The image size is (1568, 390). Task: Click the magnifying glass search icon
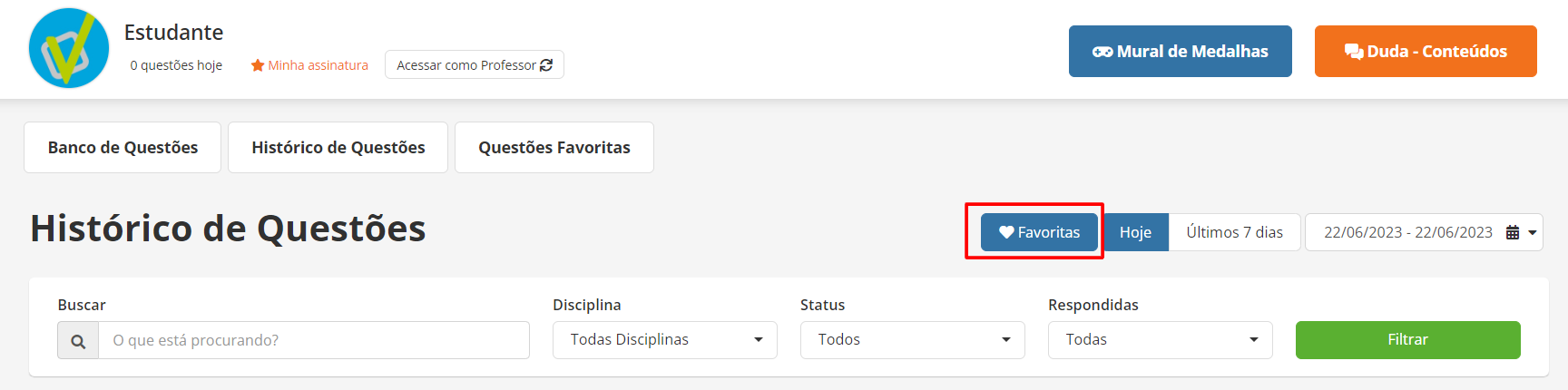tap(78, 341)
